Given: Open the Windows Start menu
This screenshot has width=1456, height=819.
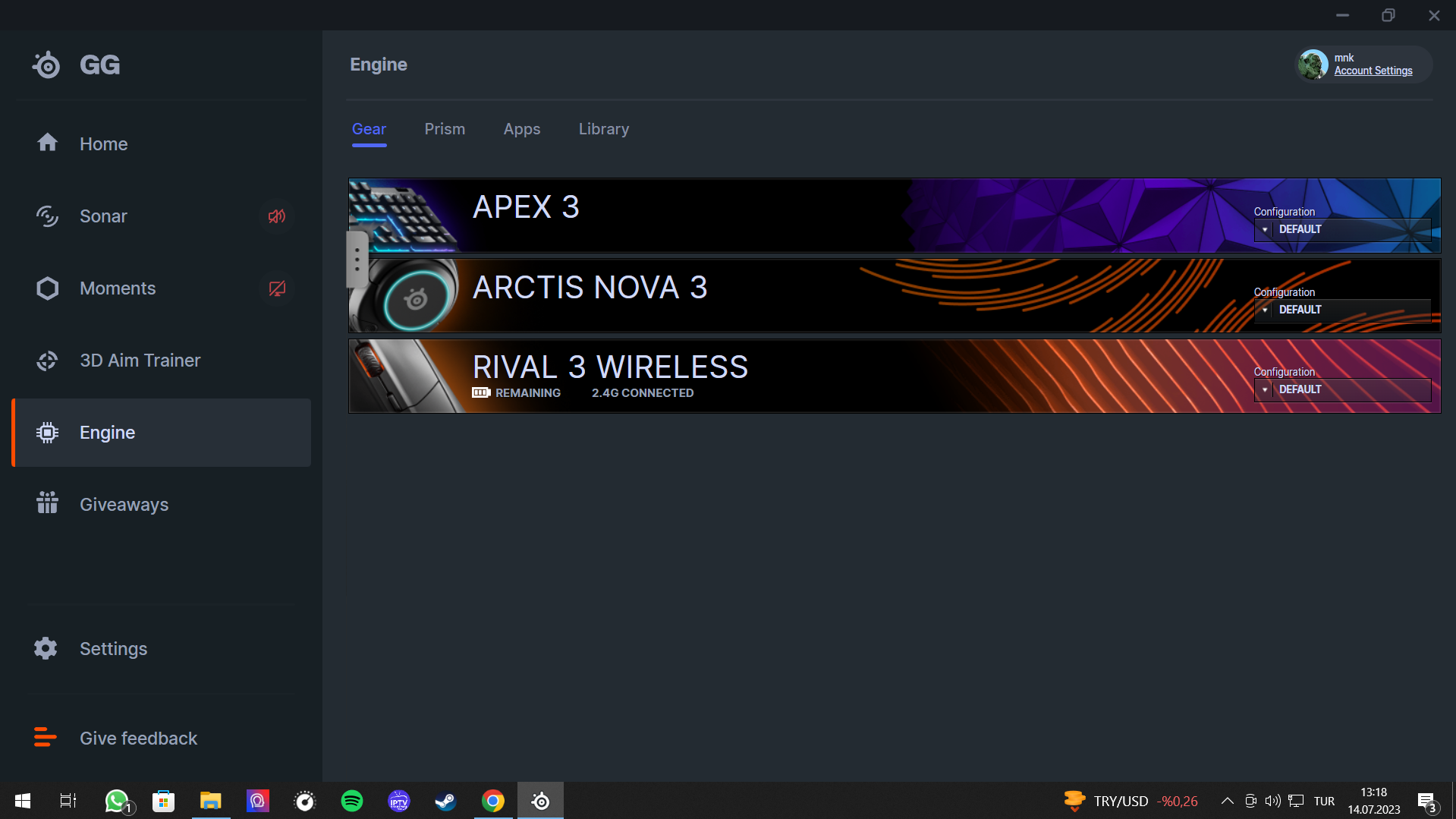Looking at the screenshot, I should [23, 801].
